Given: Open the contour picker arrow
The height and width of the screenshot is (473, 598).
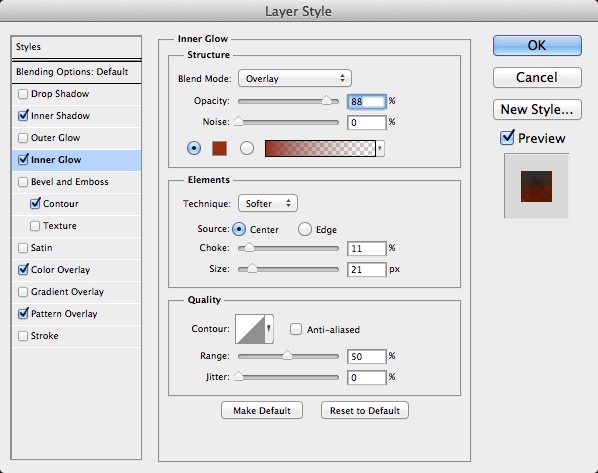Looking at the screenshot, I should [x=269, y=329].
